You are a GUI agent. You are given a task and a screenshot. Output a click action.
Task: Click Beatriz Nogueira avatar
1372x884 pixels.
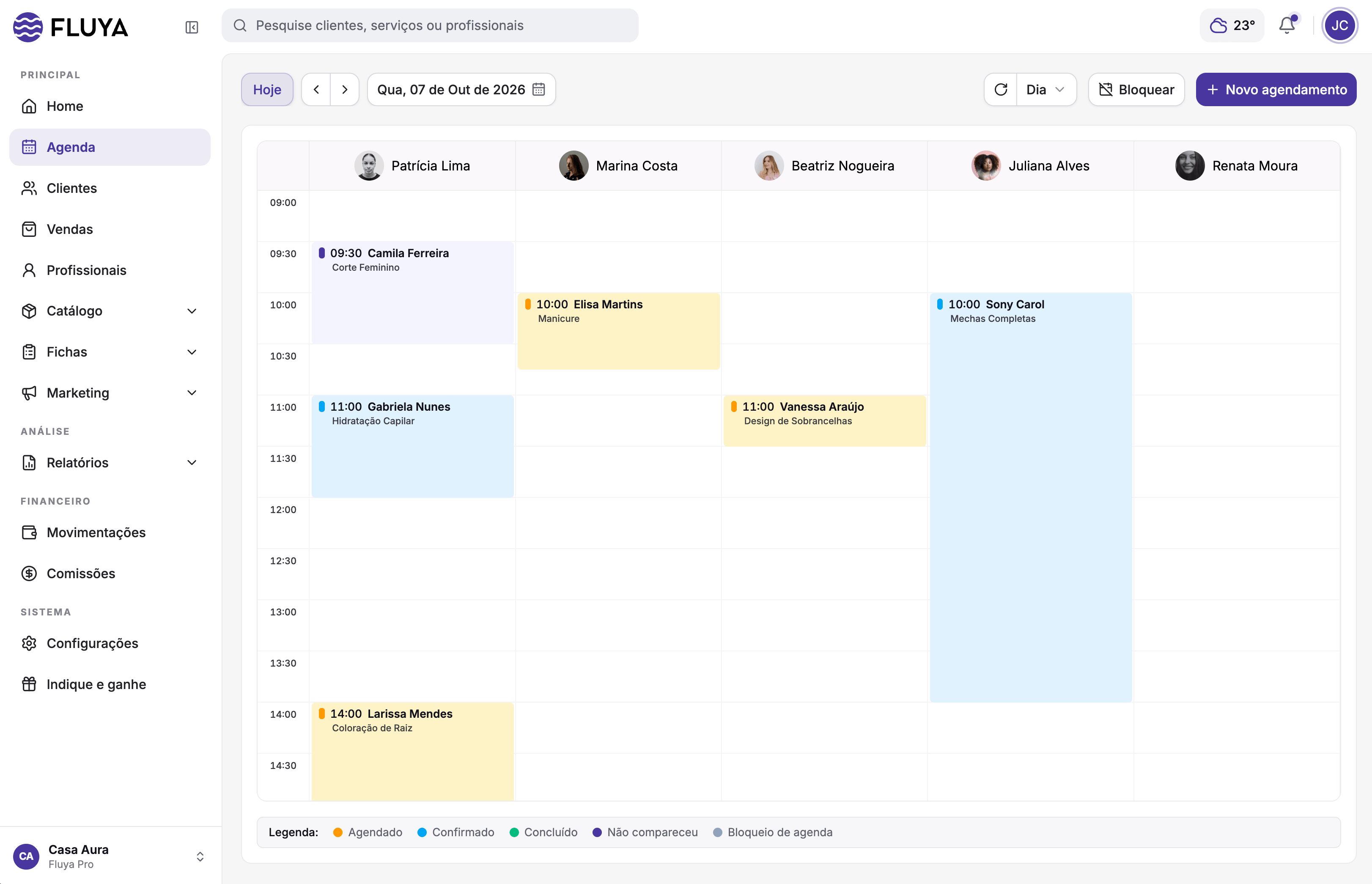pyautogui.click(x=769, y=166)
